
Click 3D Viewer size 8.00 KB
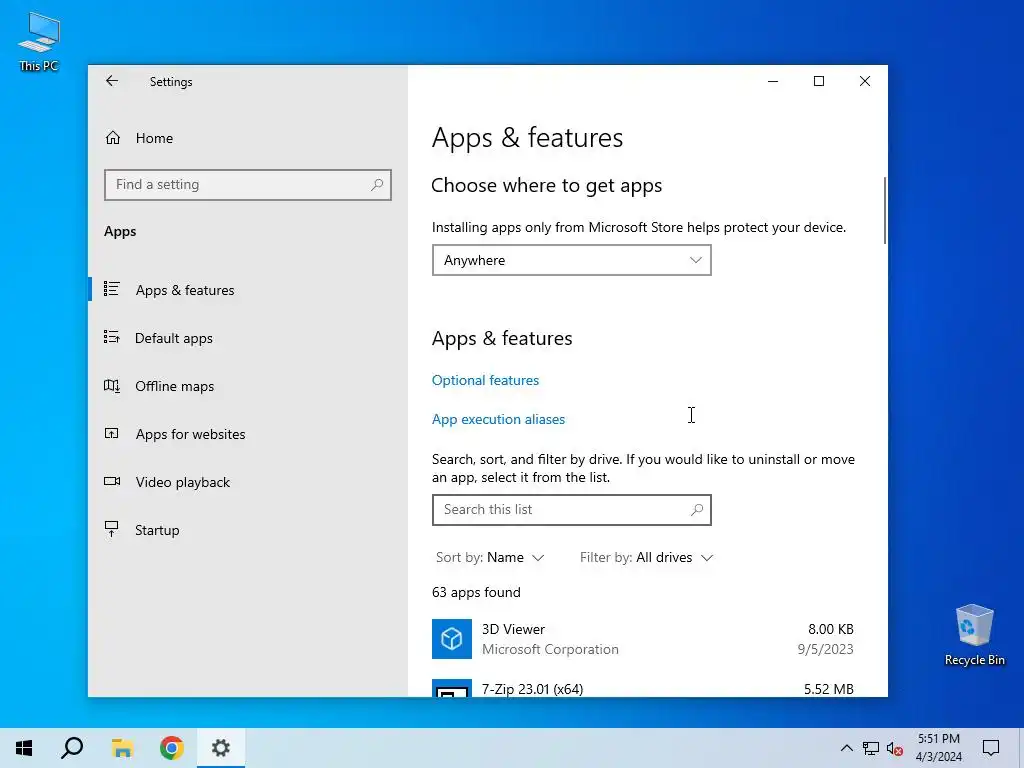(x=830, y=629)
